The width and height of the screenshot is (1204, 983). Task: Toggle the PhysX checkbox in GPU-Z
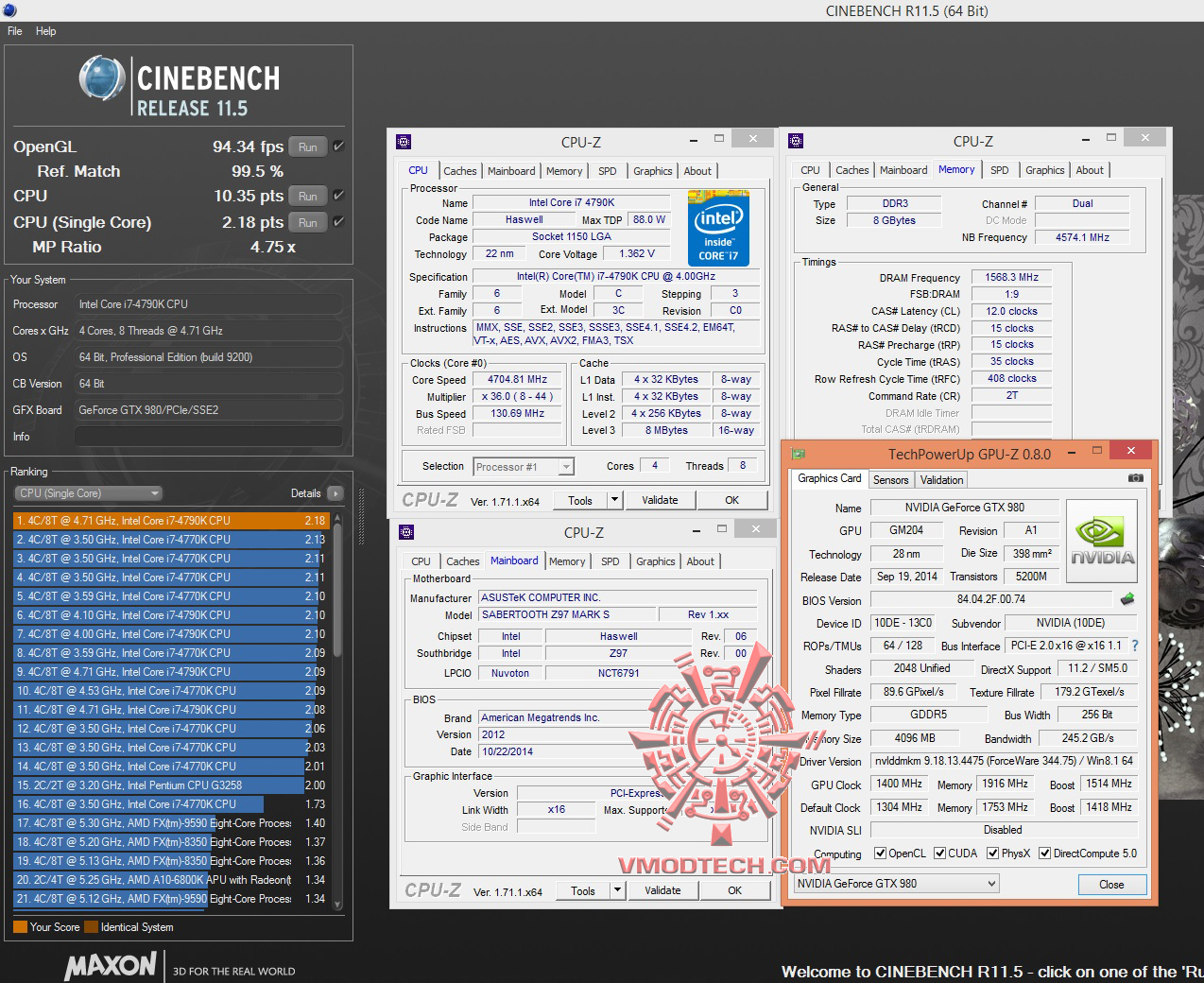(x=993, y=854)
